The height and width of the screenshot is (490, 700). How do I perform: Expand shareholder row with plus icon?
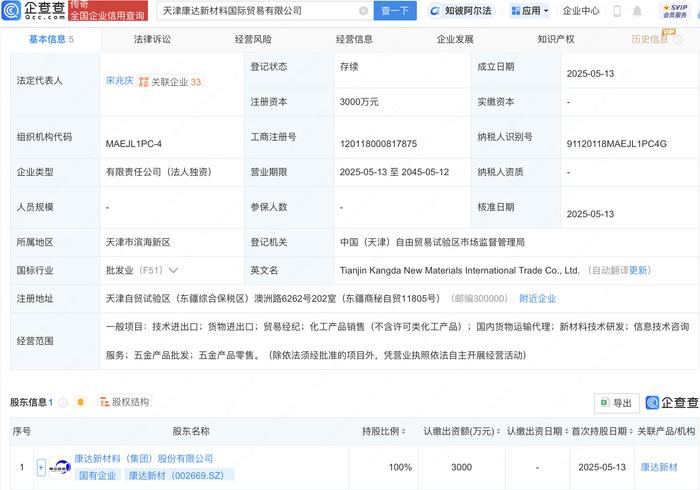point(41,467)
